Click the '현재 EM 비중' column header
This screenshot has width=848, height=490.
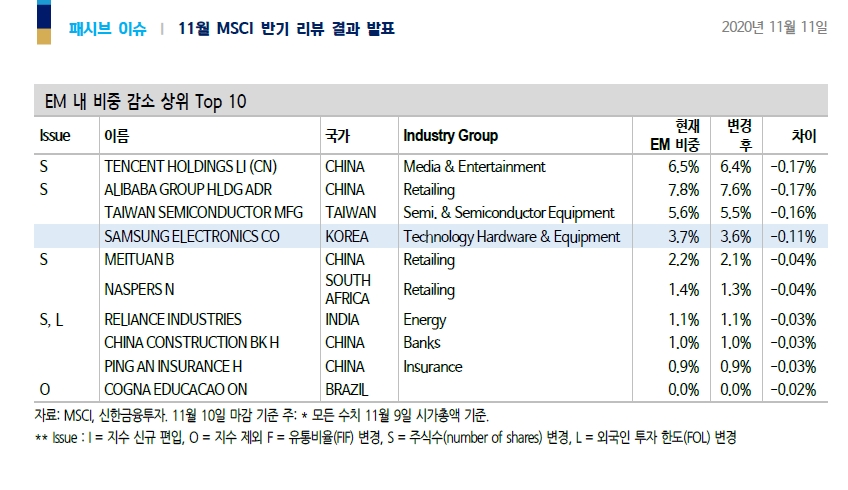click(x=675, y=135)
